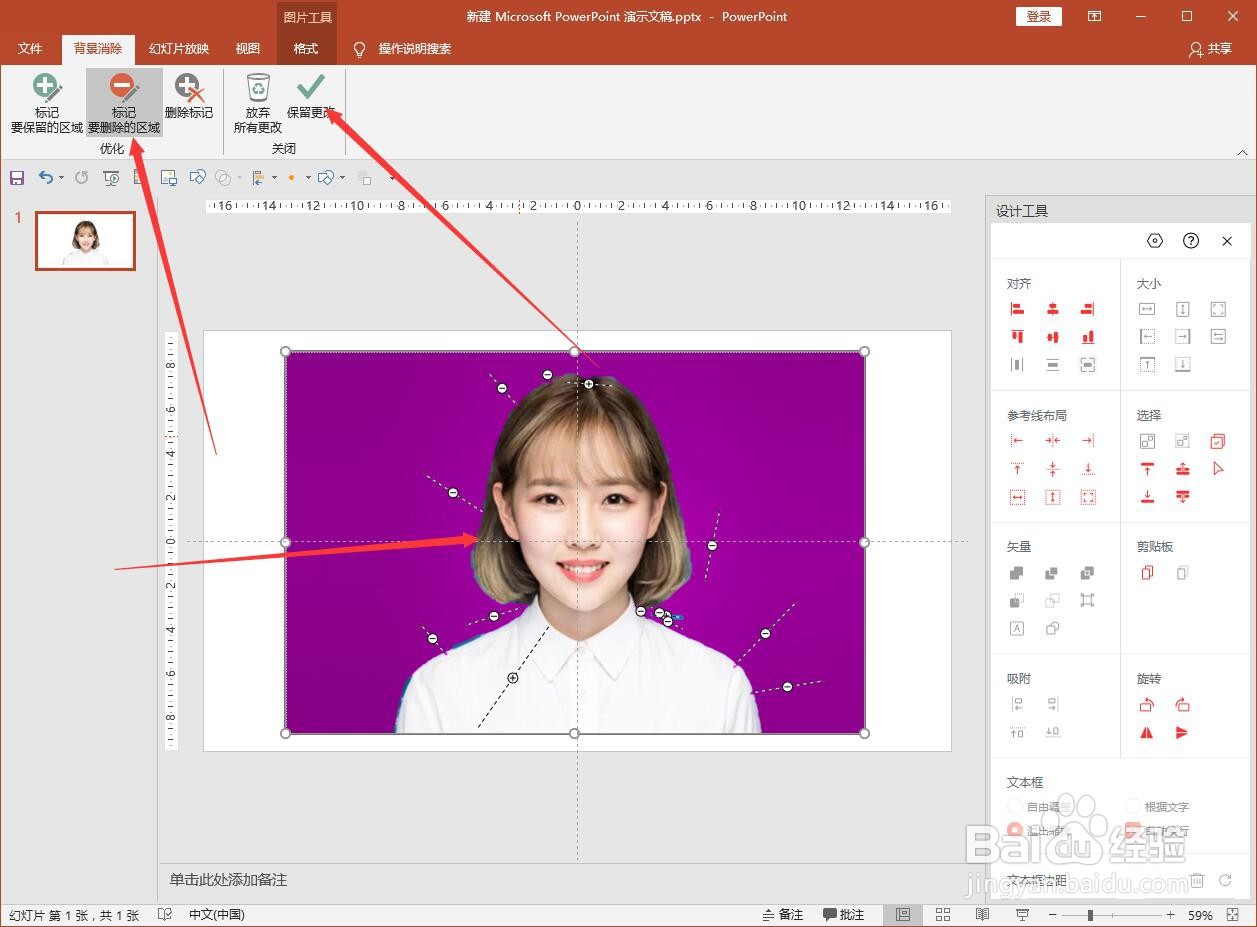Click the 登录 sign-in button
The image size is (1257, 927).
(1039, 16)
